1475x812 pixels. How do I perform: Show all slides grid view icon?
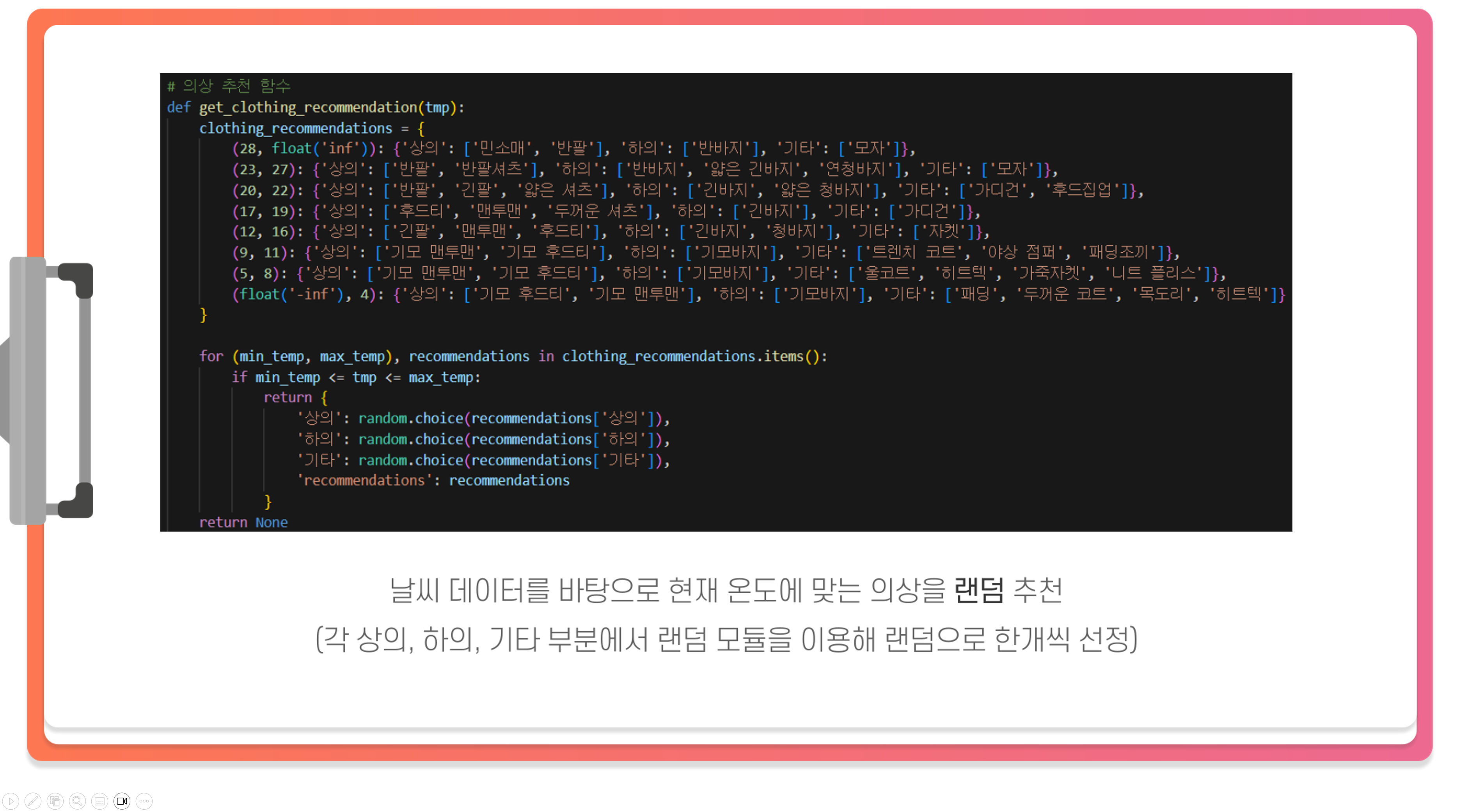[x=55, y=801]
